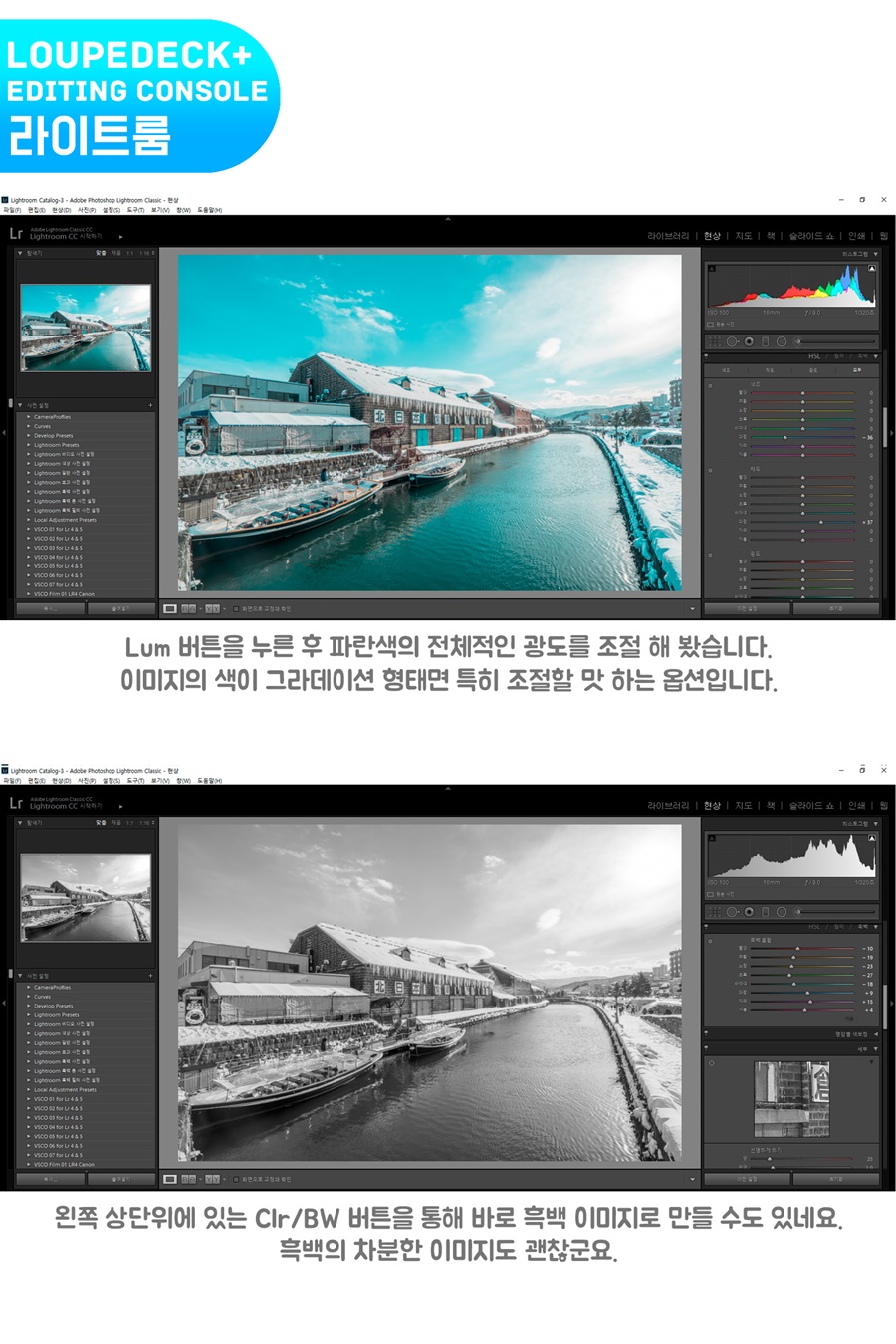Collapse the HSL panel in color-photo window

[876, 356]
